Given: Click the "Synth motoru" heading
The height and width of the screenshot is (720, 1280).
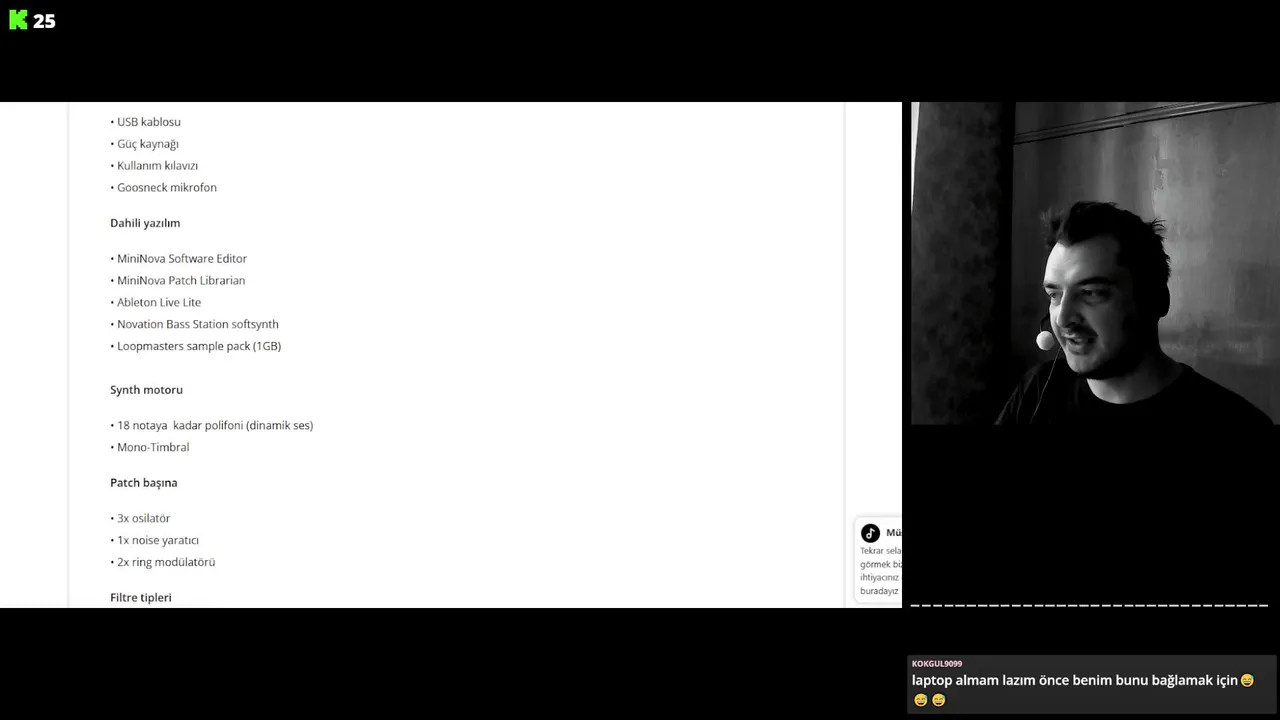Looking at the screenshot, I should tap(146, 390).
